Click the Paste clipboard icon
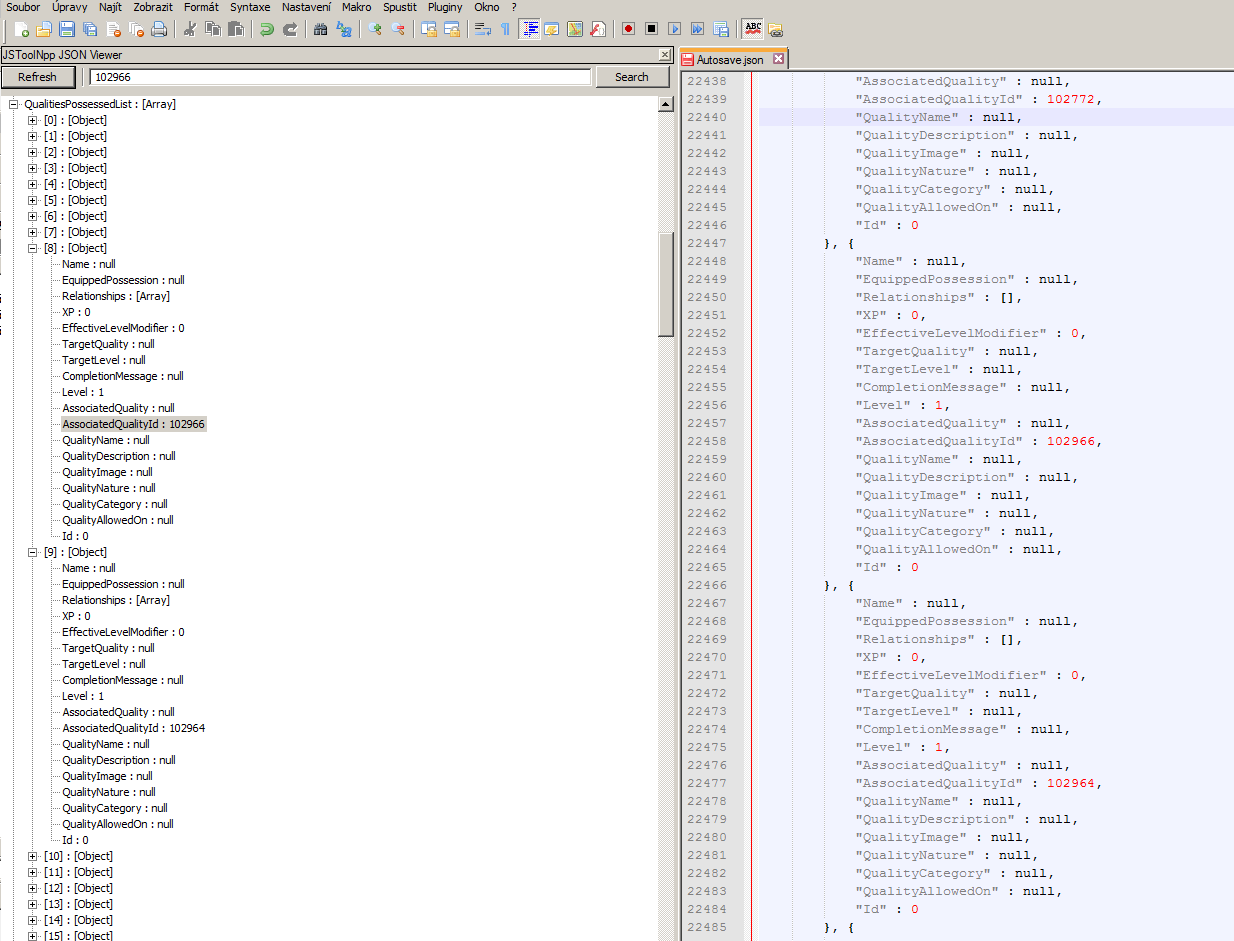This screenshot has width=1234, height=941. coord(236,29)
